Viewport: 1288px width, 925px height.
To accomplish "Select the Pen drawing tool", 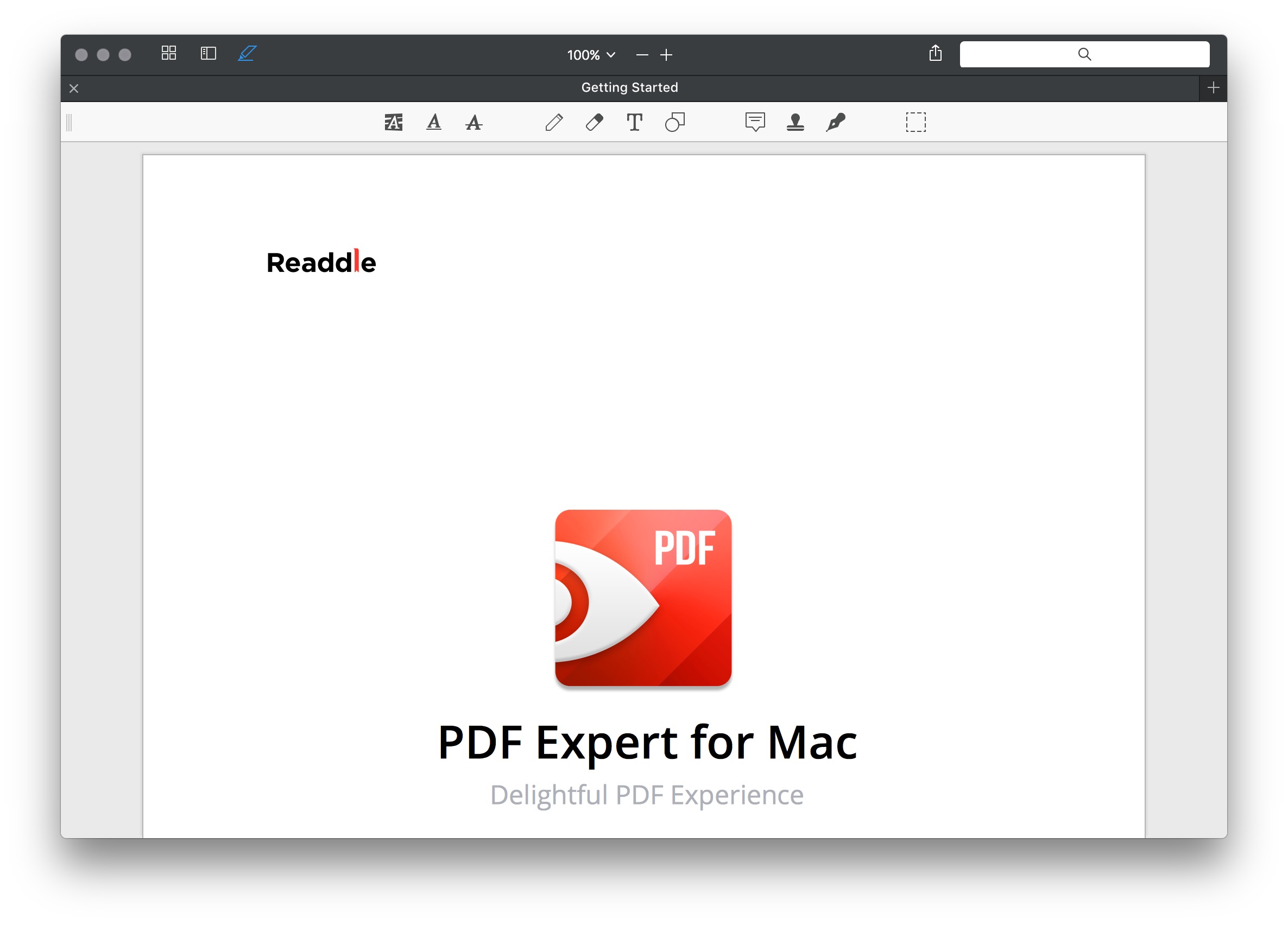I will pyautogui.click(x=554, y=122).
